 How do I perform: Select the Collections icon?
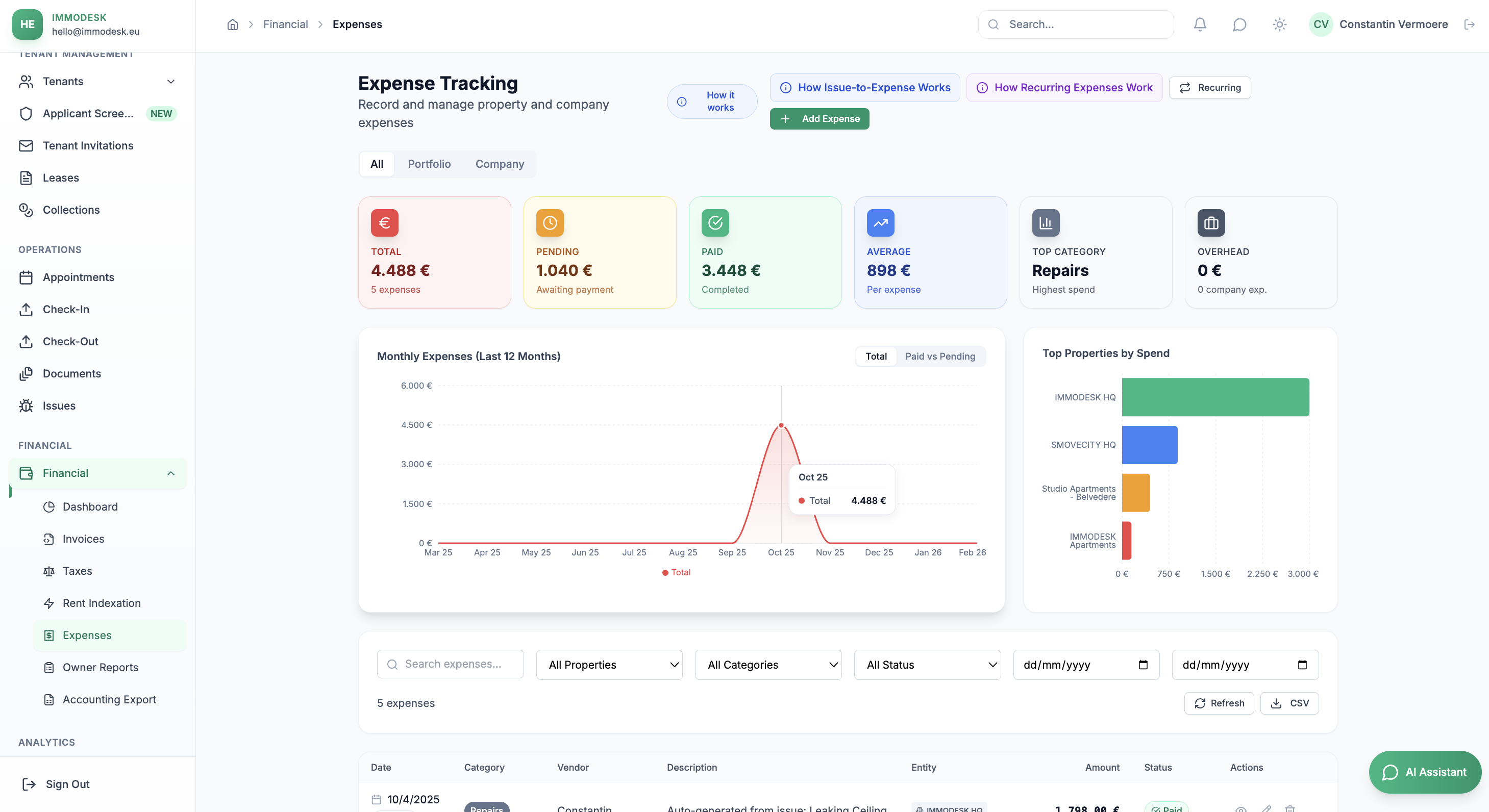27,210
